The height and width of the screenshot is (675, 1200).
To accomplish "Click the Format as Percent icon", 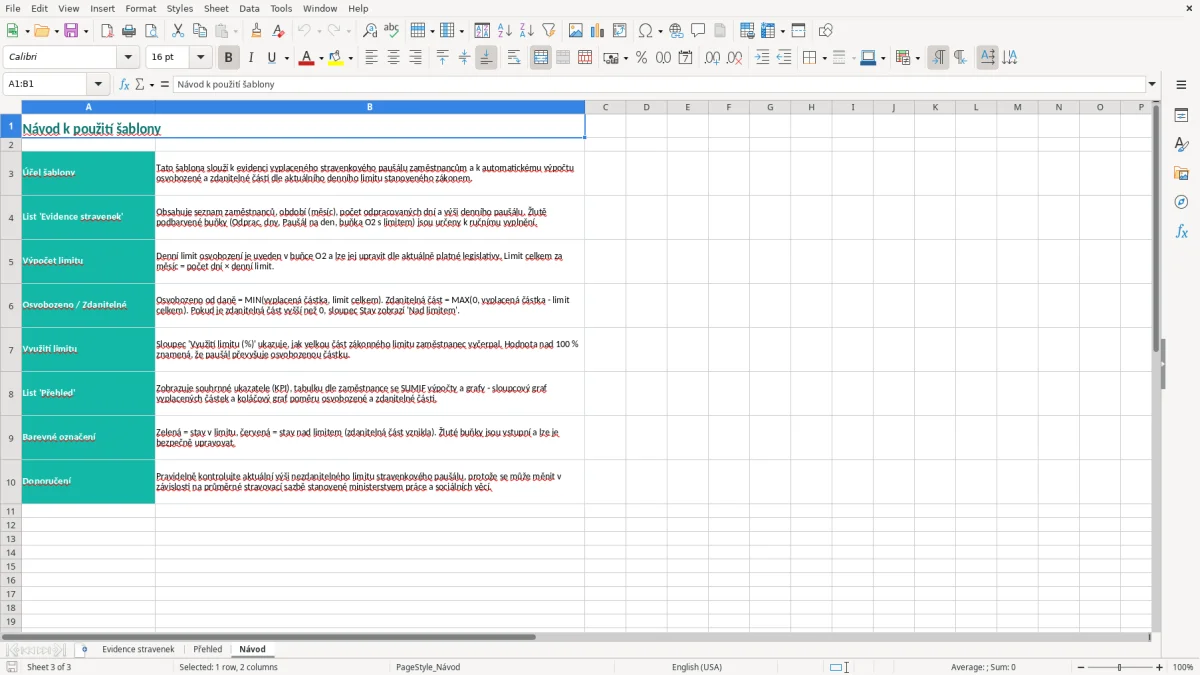I will click(x=641, y=58).
